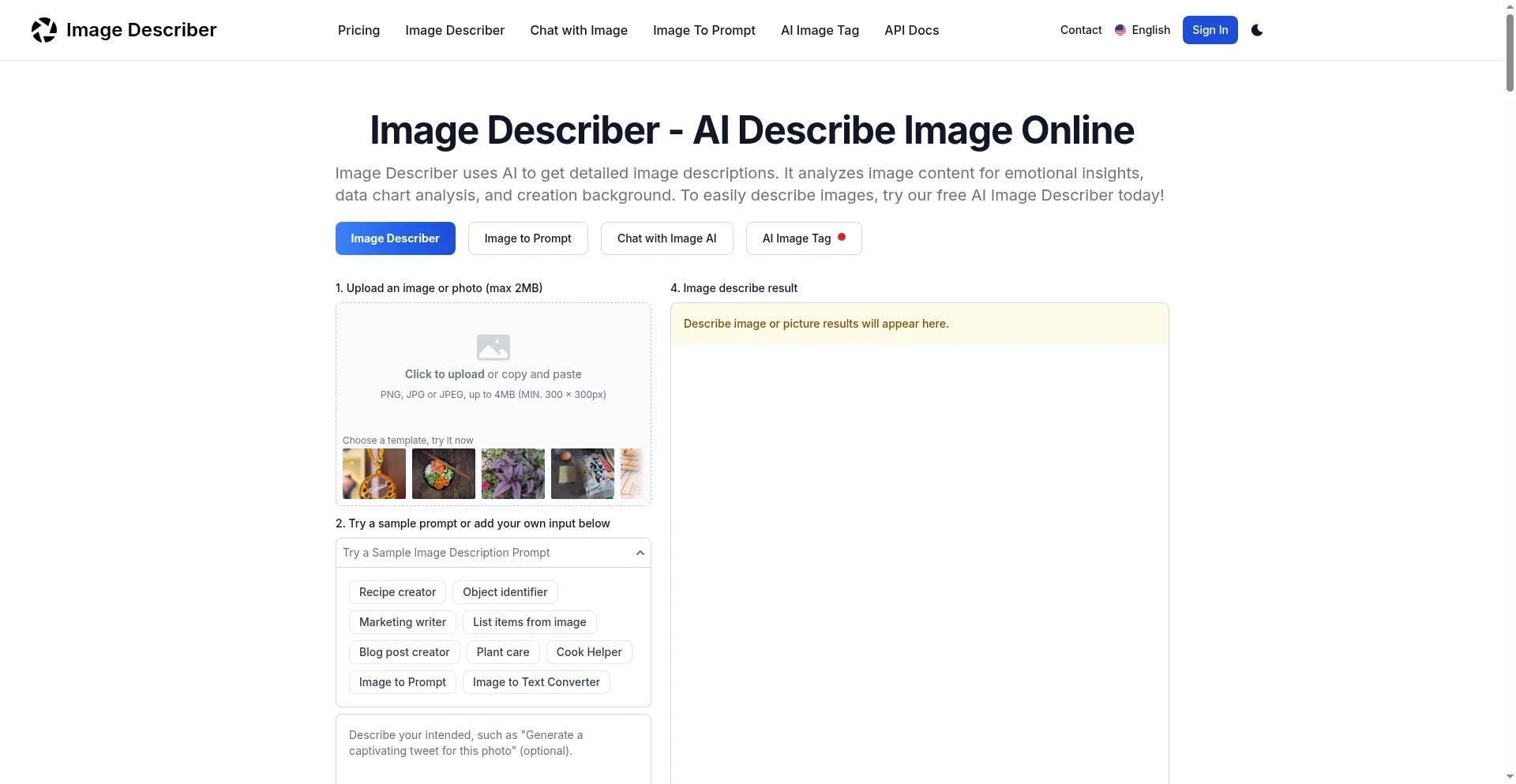Choose the Object identifier sample prompt
Image resolution: width=1516 pixels, height=784 pixels.
click(505, 592)
